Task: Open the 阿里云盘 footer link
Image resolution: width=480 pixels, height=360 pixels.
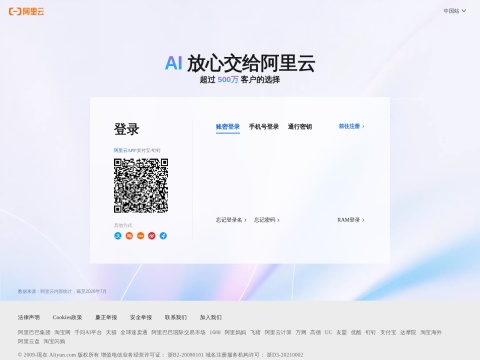Action: coord(29,341)
